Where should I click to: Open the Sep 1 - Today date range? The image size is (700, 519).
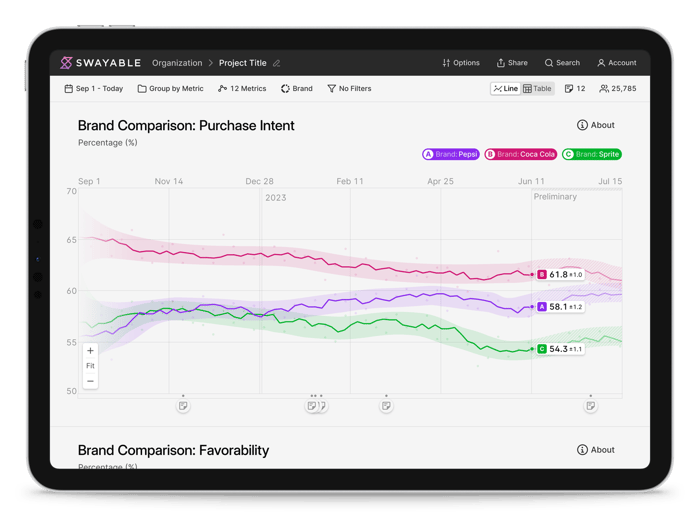94,88
